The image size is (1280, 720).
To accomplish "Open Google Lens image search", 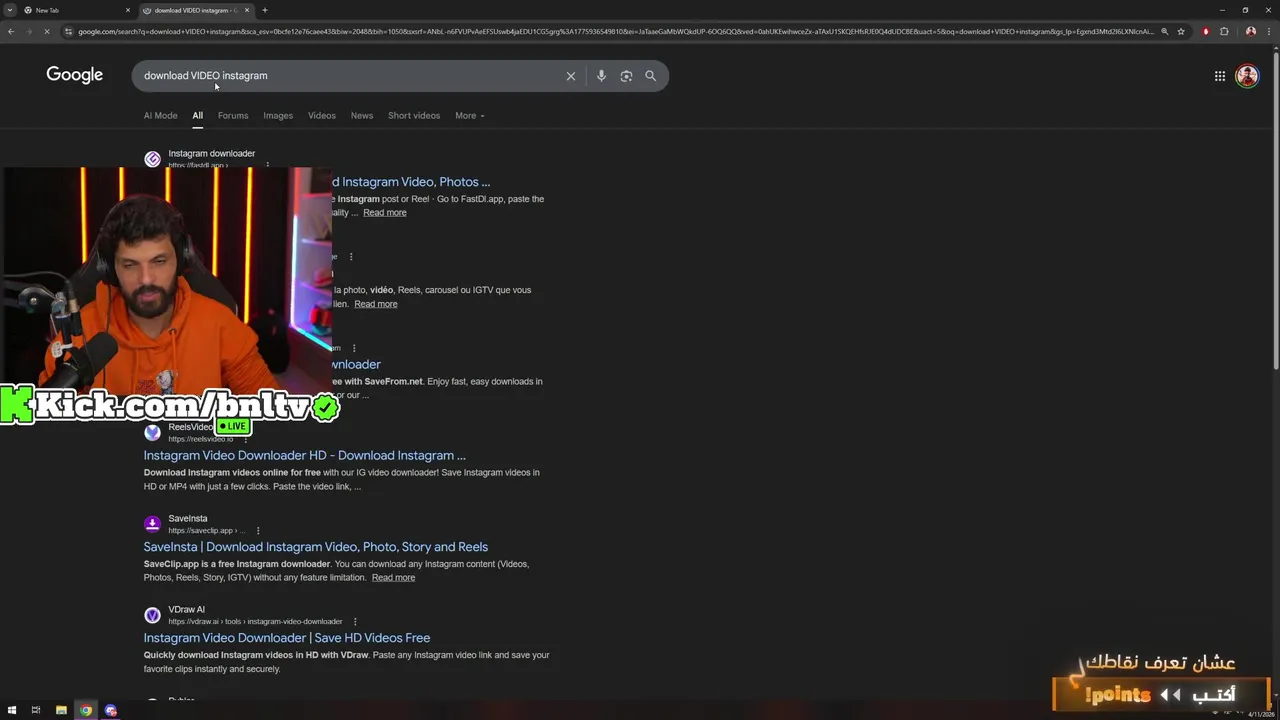I will point(626,76).
